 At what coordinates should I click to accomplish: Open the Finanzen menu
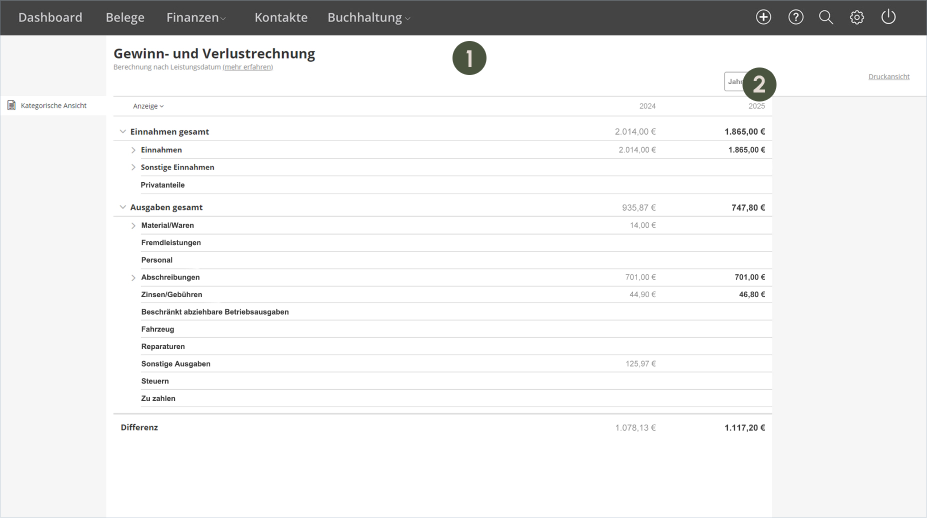click(x=196, y=18)
